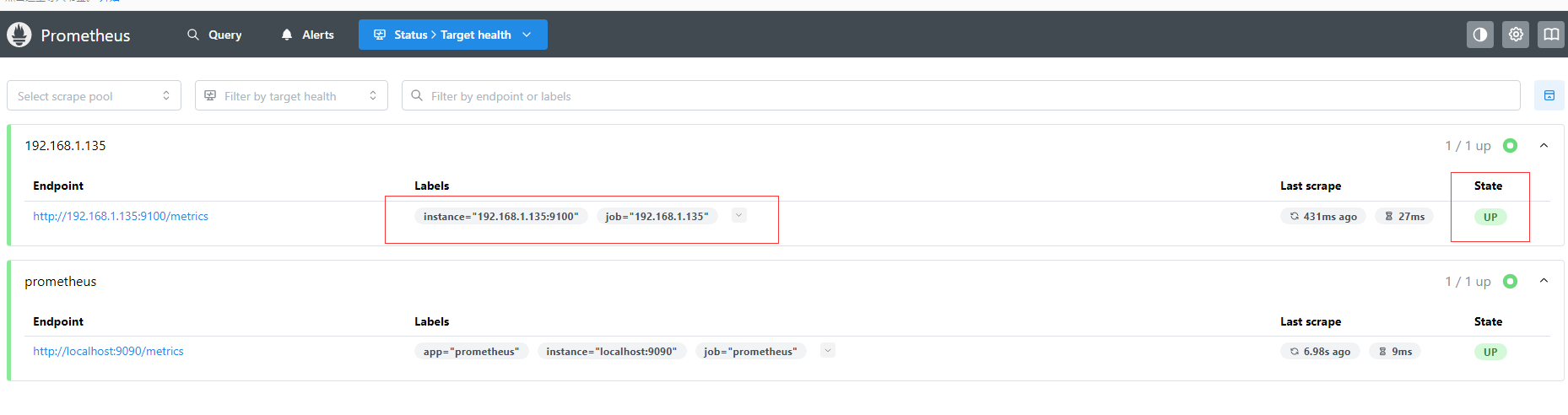This screenshot has width=1568, height=415.
Task: Click UP state badge for localhost:9090
Action: click(1490, 352)
